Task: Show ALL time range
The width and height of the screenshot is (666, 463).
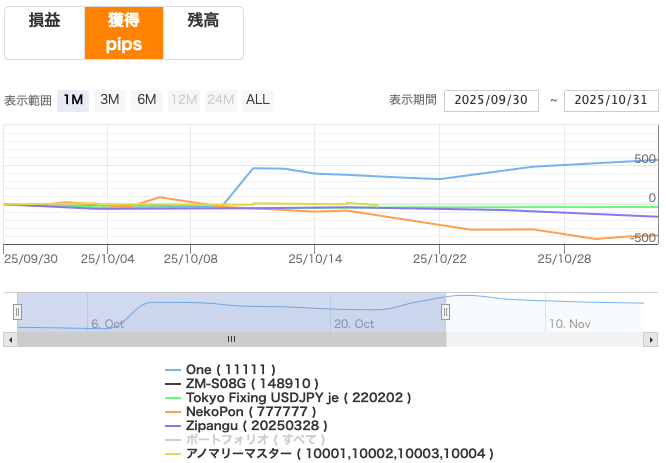Action: (x=257, y=100)
